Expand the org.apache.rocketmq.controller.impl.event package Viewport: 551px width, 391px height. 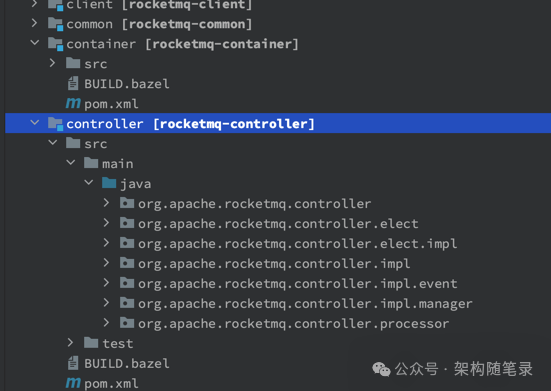[x=106, y=282]
